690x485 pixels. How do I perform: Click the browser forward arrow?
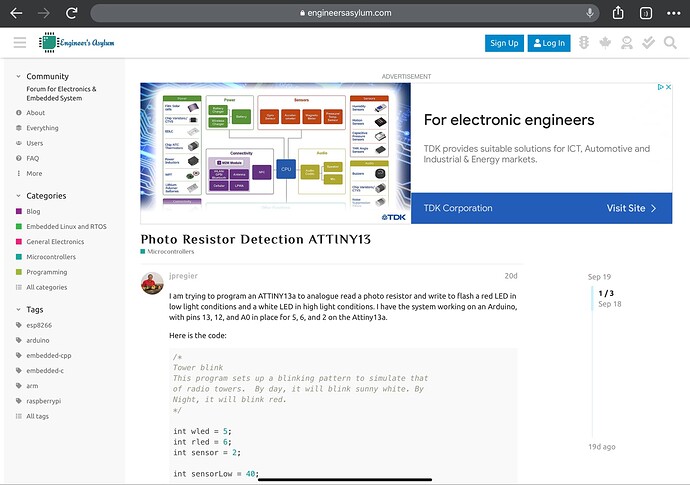44,13
